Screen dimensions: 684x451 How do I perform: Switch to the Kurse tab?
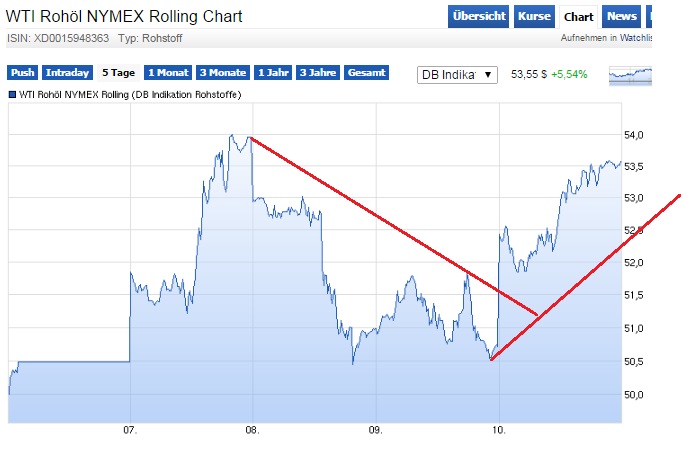[534, 17]
